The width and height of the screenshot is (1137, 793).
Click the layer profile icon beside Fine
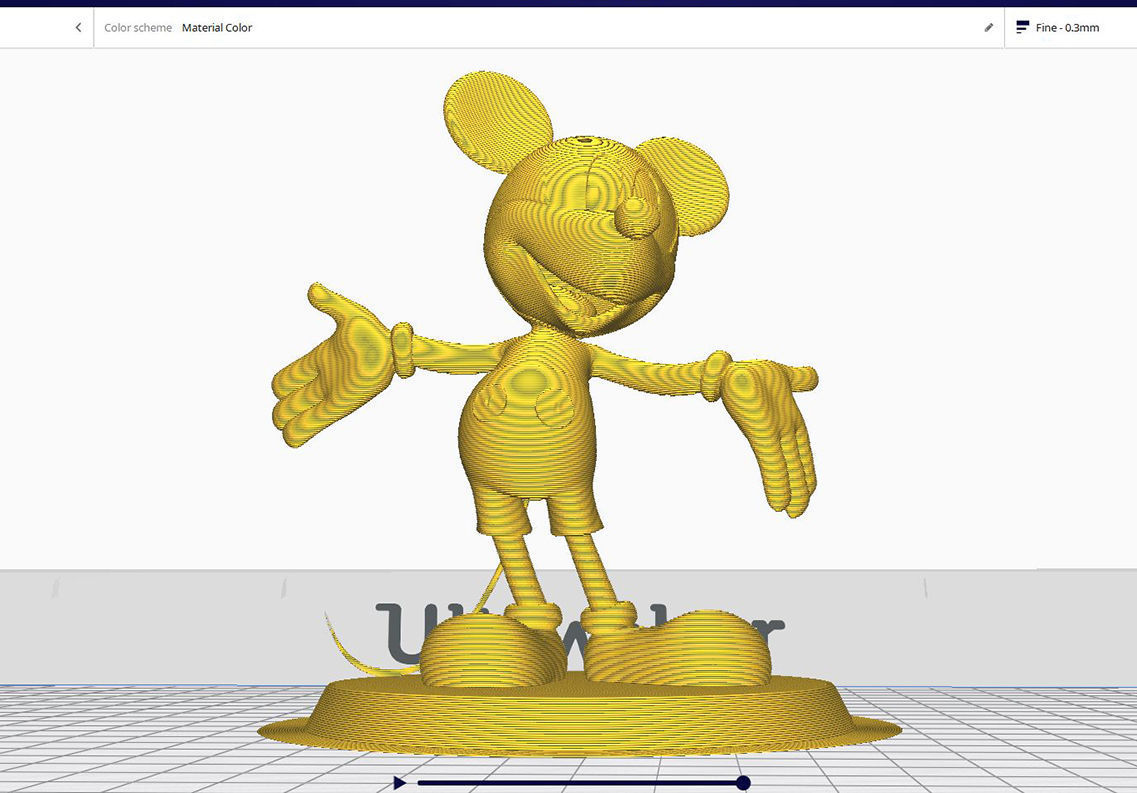click(1022, 28)
